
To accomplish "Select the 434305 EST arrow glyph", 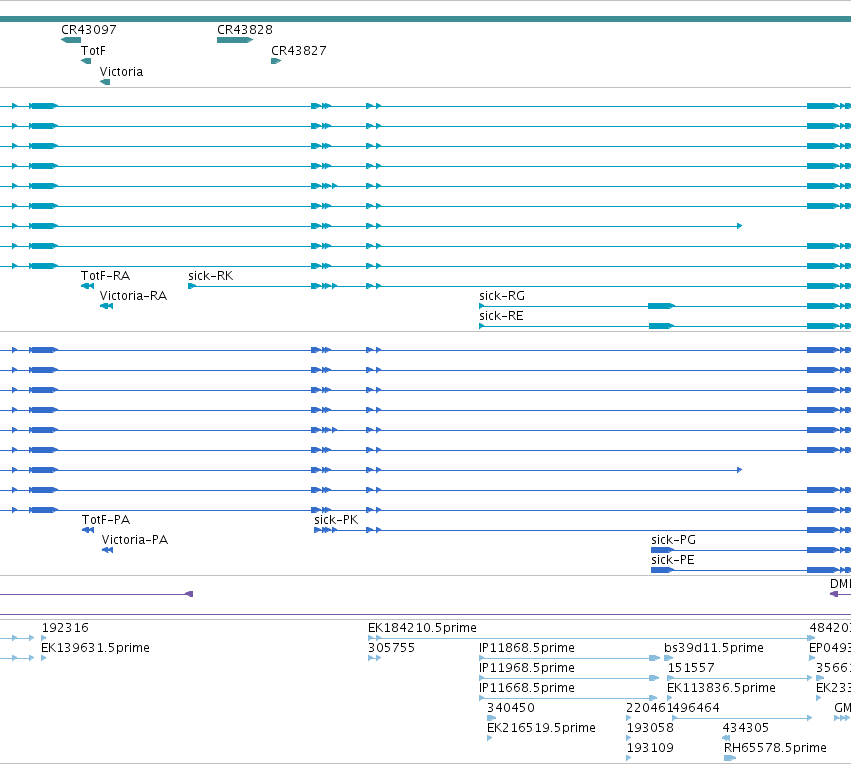I will tap(726, 738).
